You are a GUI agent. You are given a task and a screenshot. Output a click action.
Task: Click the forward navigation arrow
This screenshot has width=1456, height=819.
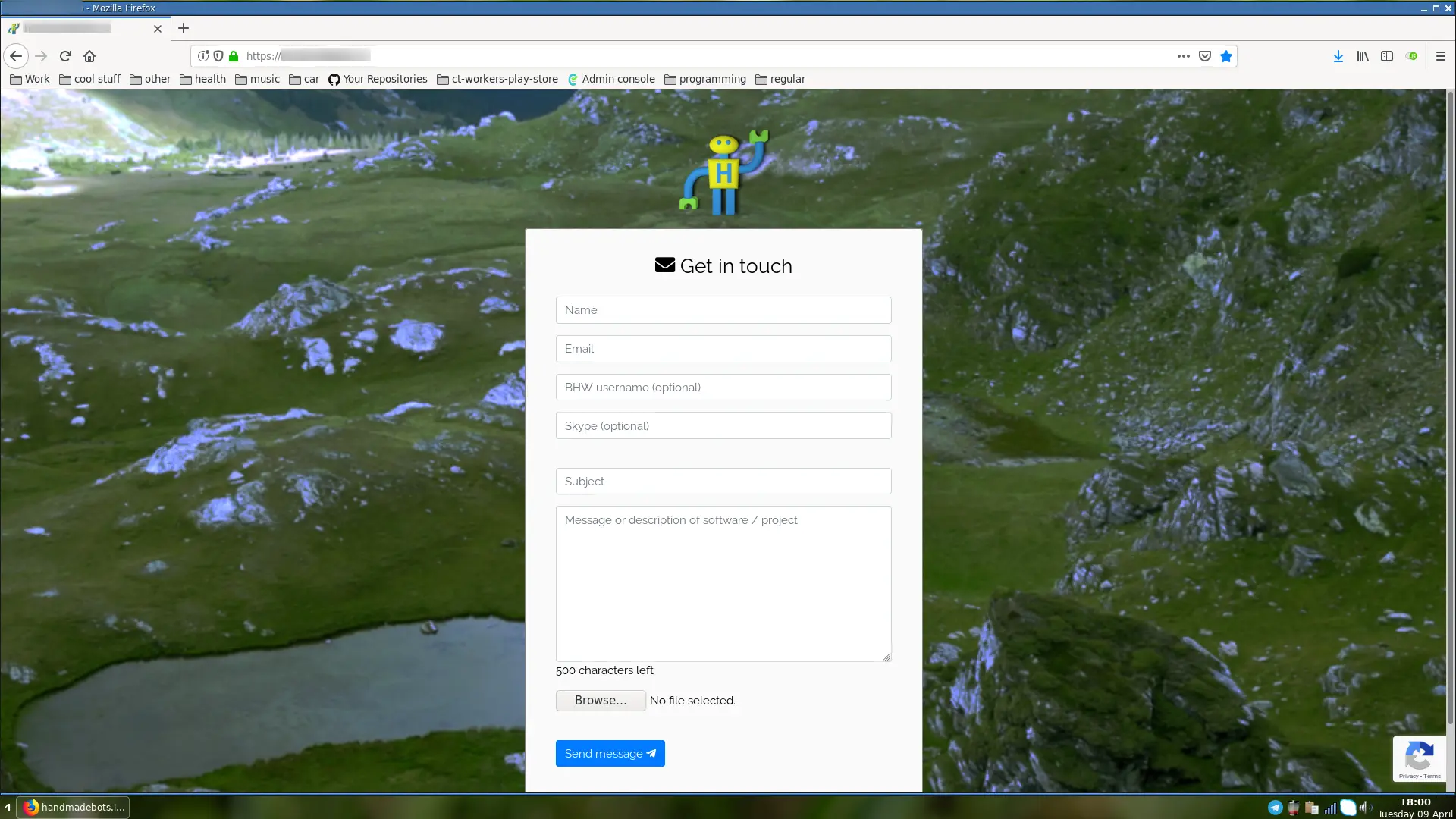pos(41,56)
